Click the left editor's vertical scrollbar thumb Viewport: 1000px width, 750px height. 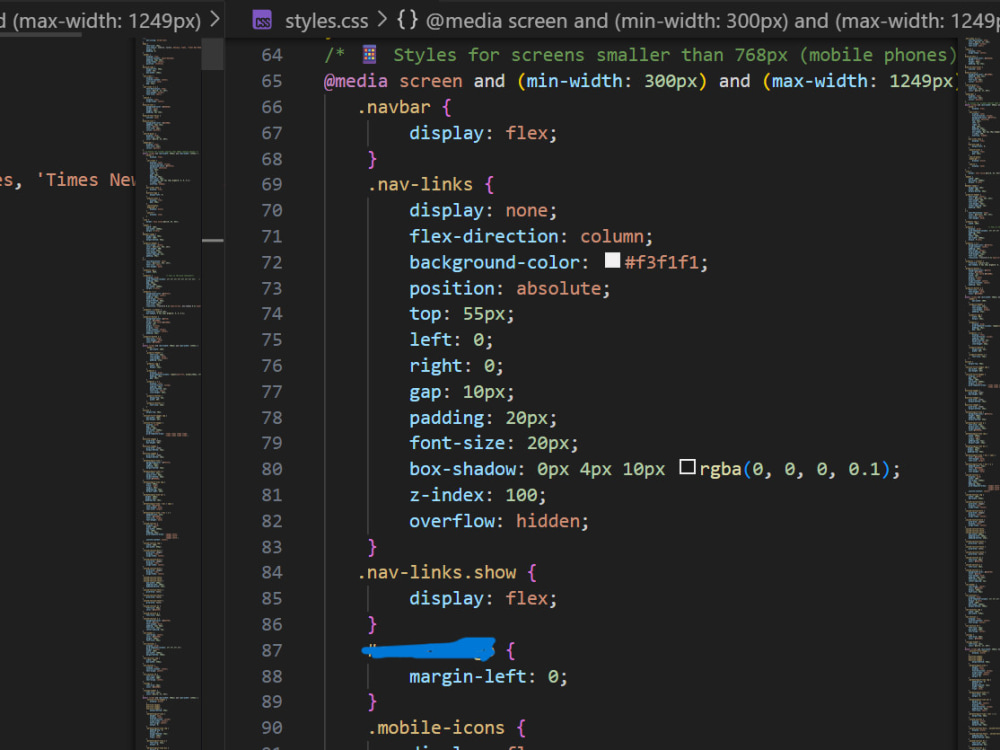pyautogui.click(x=212, y=54)
